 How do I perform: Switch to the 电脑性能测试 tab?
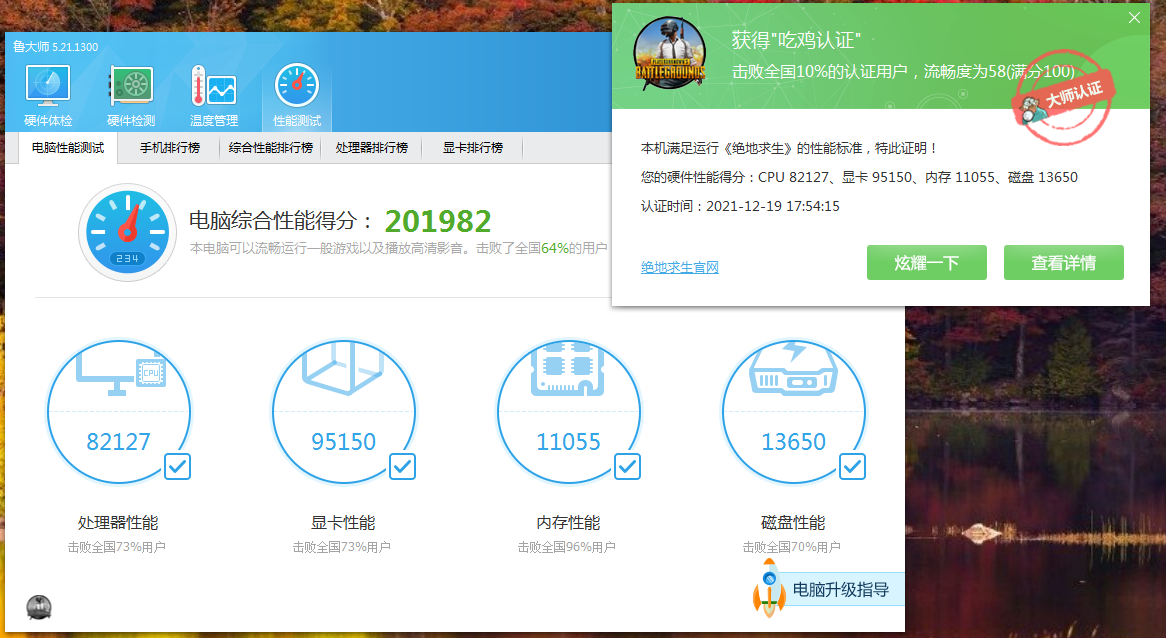(68, 148)
